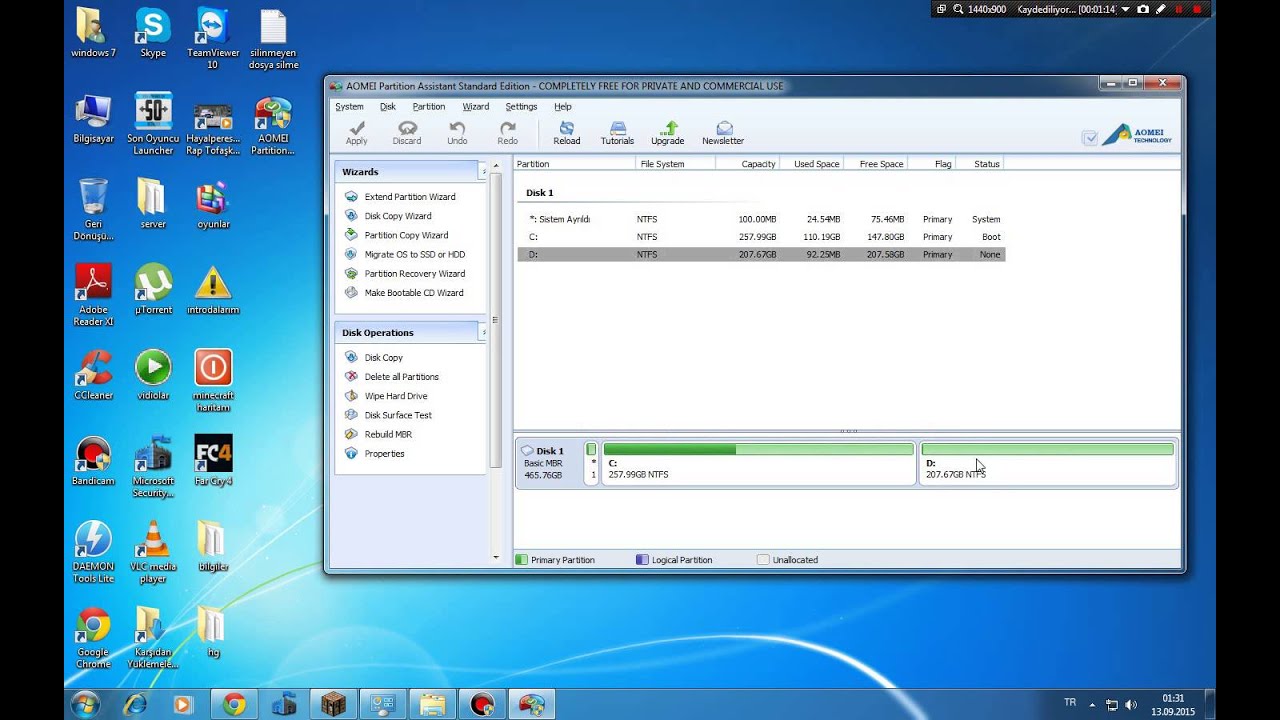
Task: Click the Disk 1 heading in partition list
Action: 540,193
